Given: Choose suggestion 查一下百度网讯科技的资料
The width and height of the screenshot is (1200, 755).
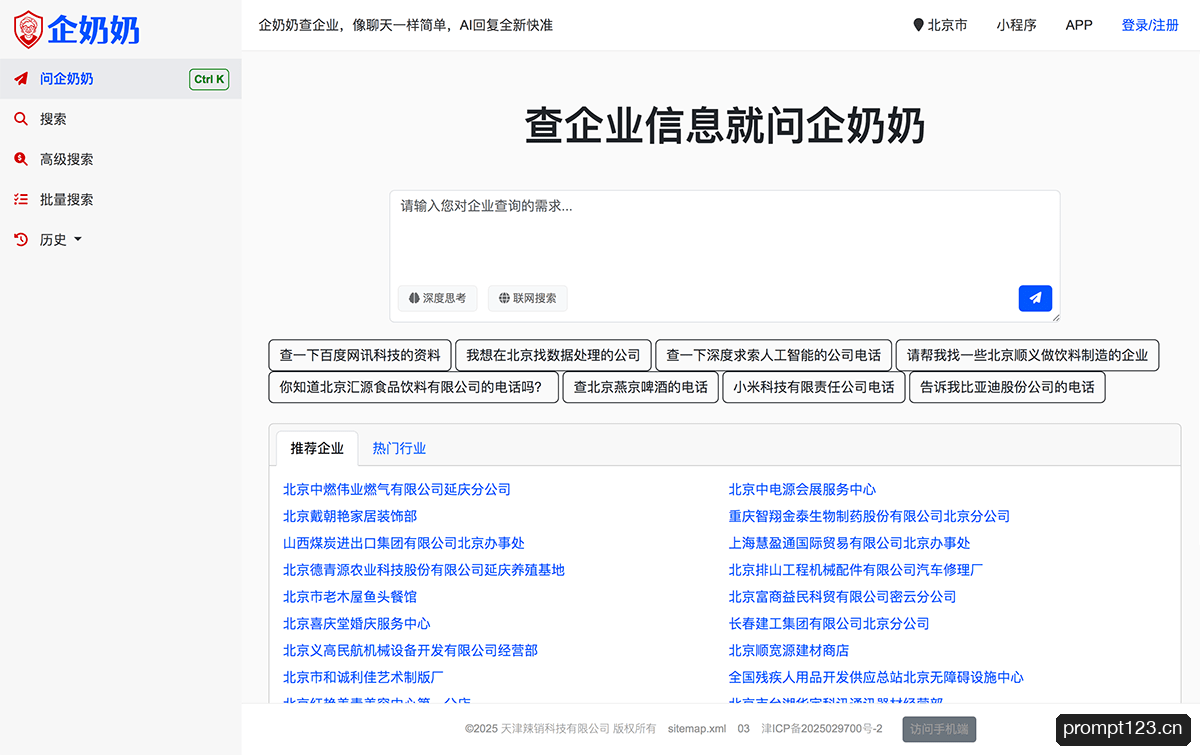Looking at the screenshot, I should pyautogui.click(x=360, y=355).
